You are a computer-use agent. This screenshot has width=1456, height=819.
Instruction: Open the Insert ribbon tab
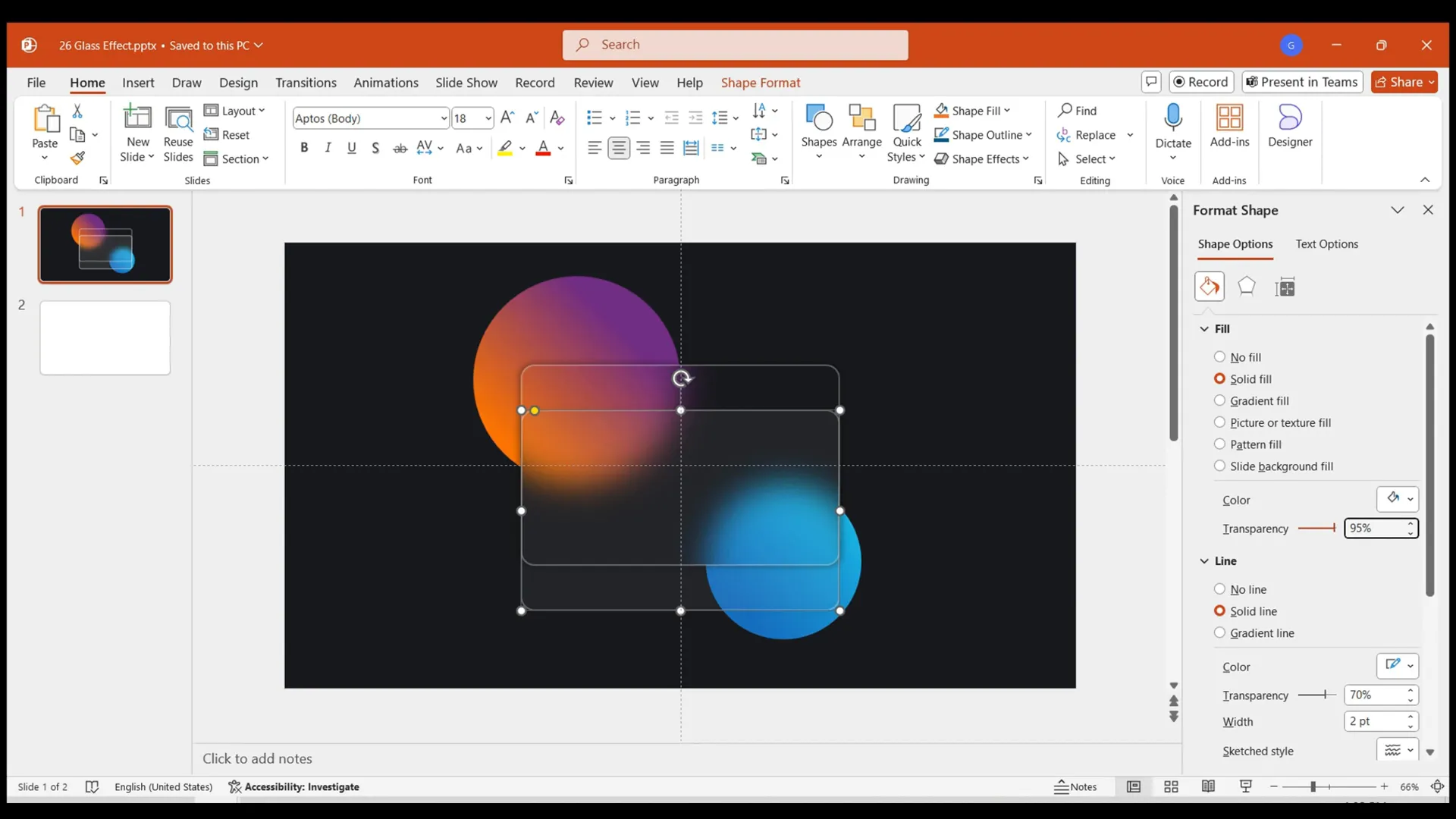138,83
